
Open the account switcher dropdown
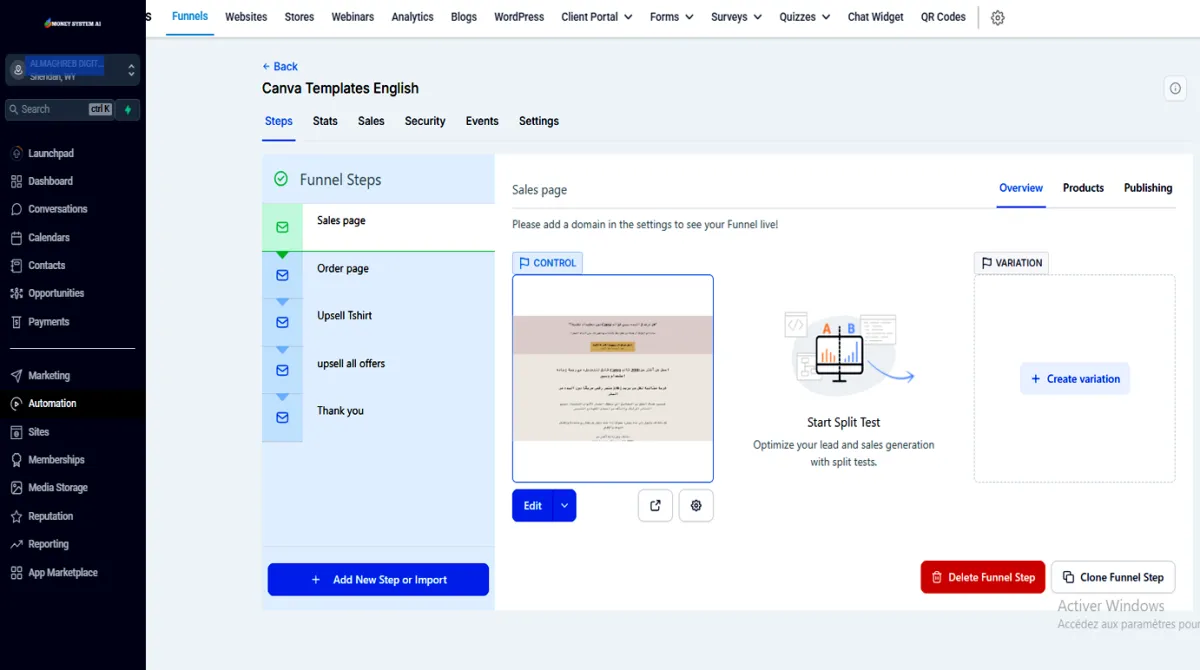(72, 70)
